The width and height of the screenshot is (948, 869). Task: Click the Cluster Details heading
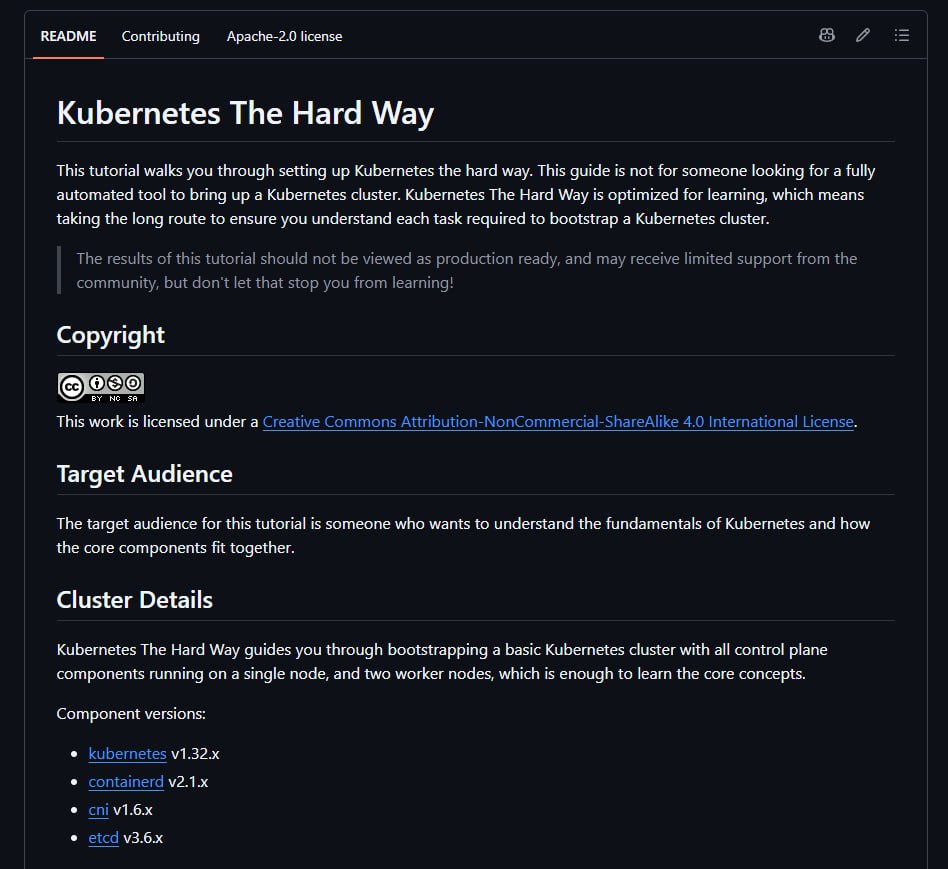click(x=135, y=599)
